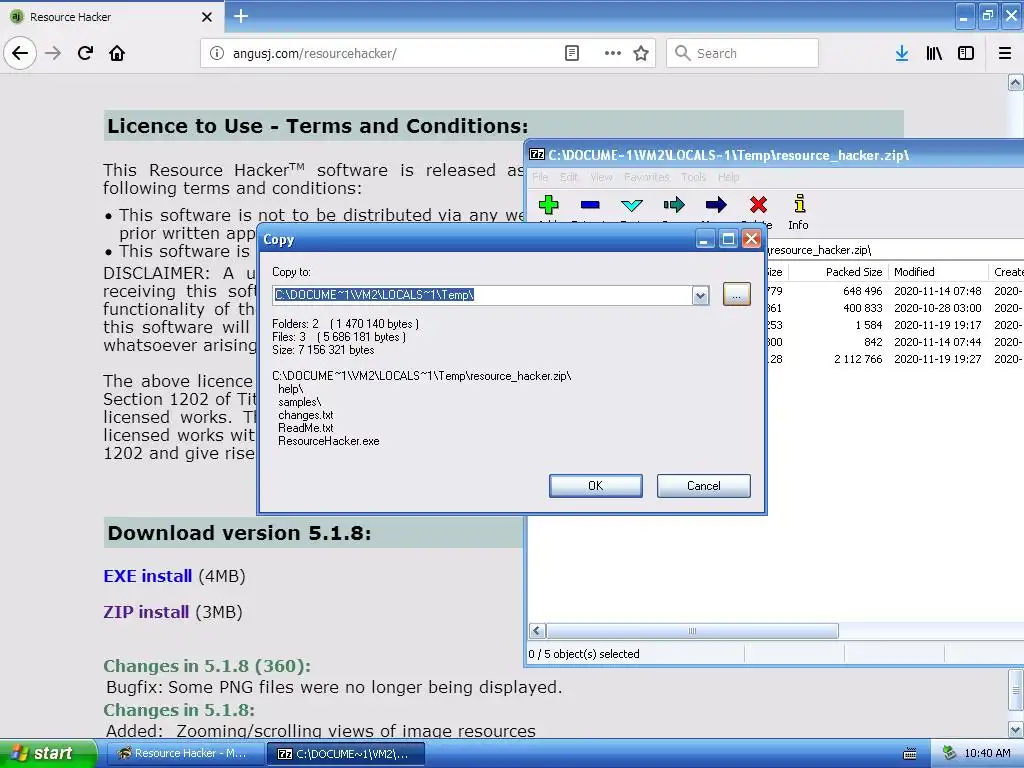Bookmark this page with star icon
Screen dimensions: 1024x768
(641, 53)
